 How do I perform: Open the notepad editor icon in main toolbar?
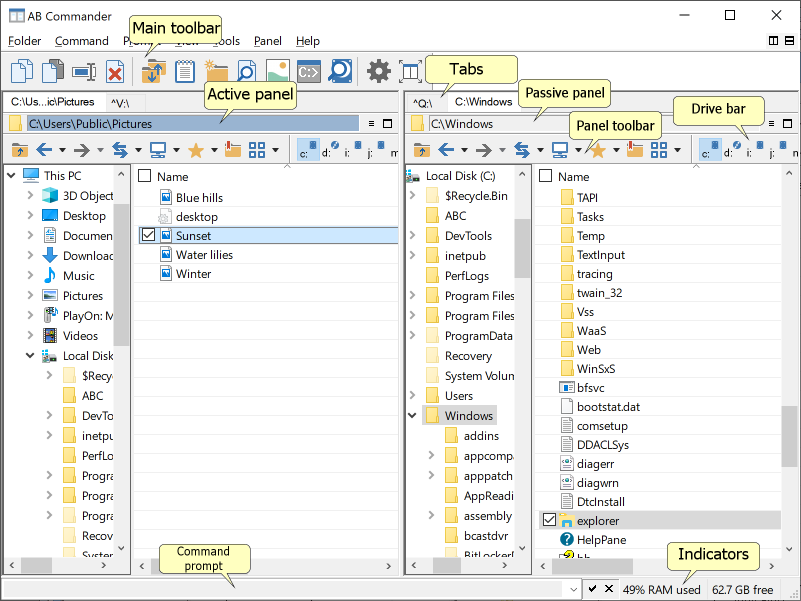click(x=184, y=71)
